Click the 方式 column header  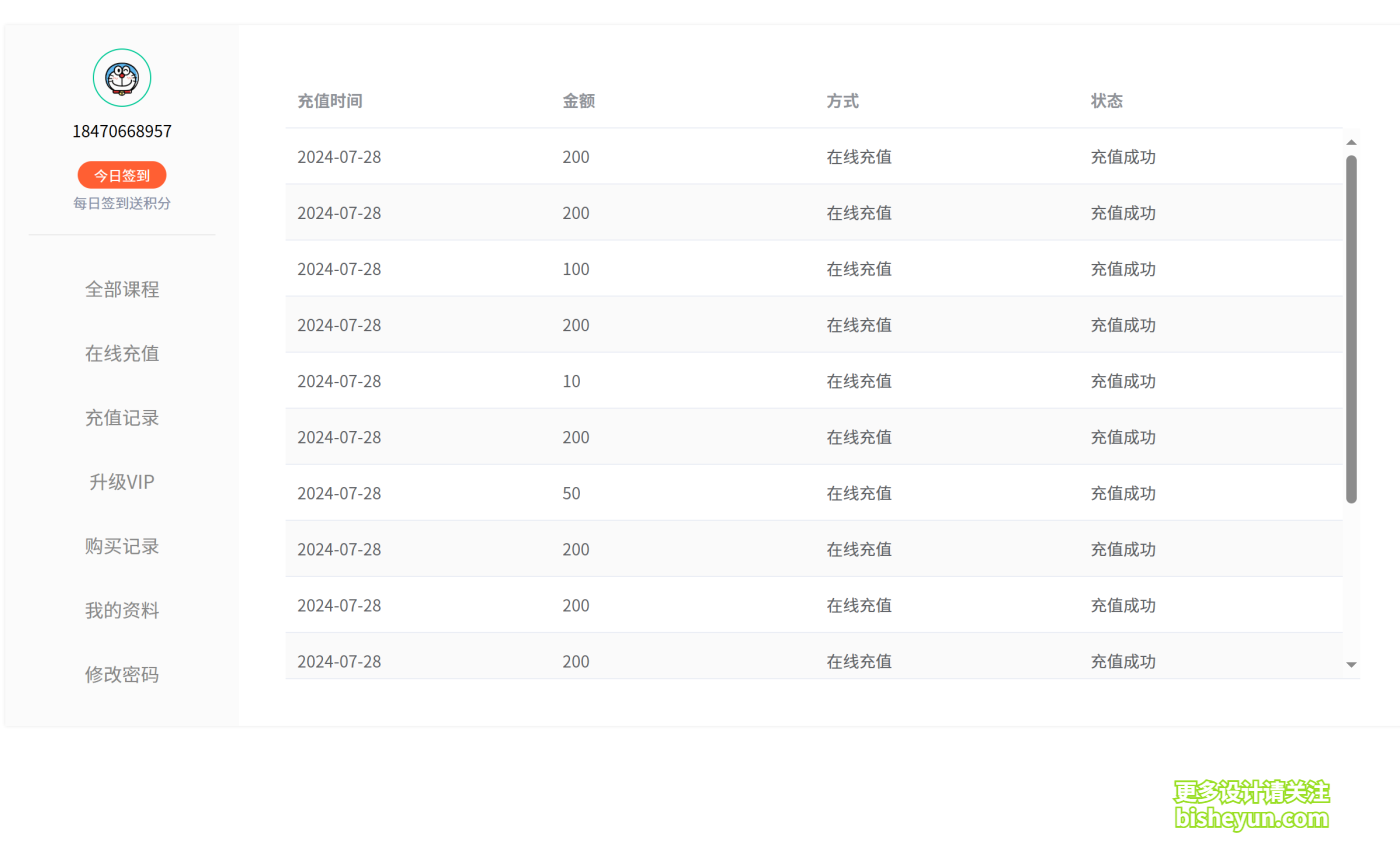(843, 101)
